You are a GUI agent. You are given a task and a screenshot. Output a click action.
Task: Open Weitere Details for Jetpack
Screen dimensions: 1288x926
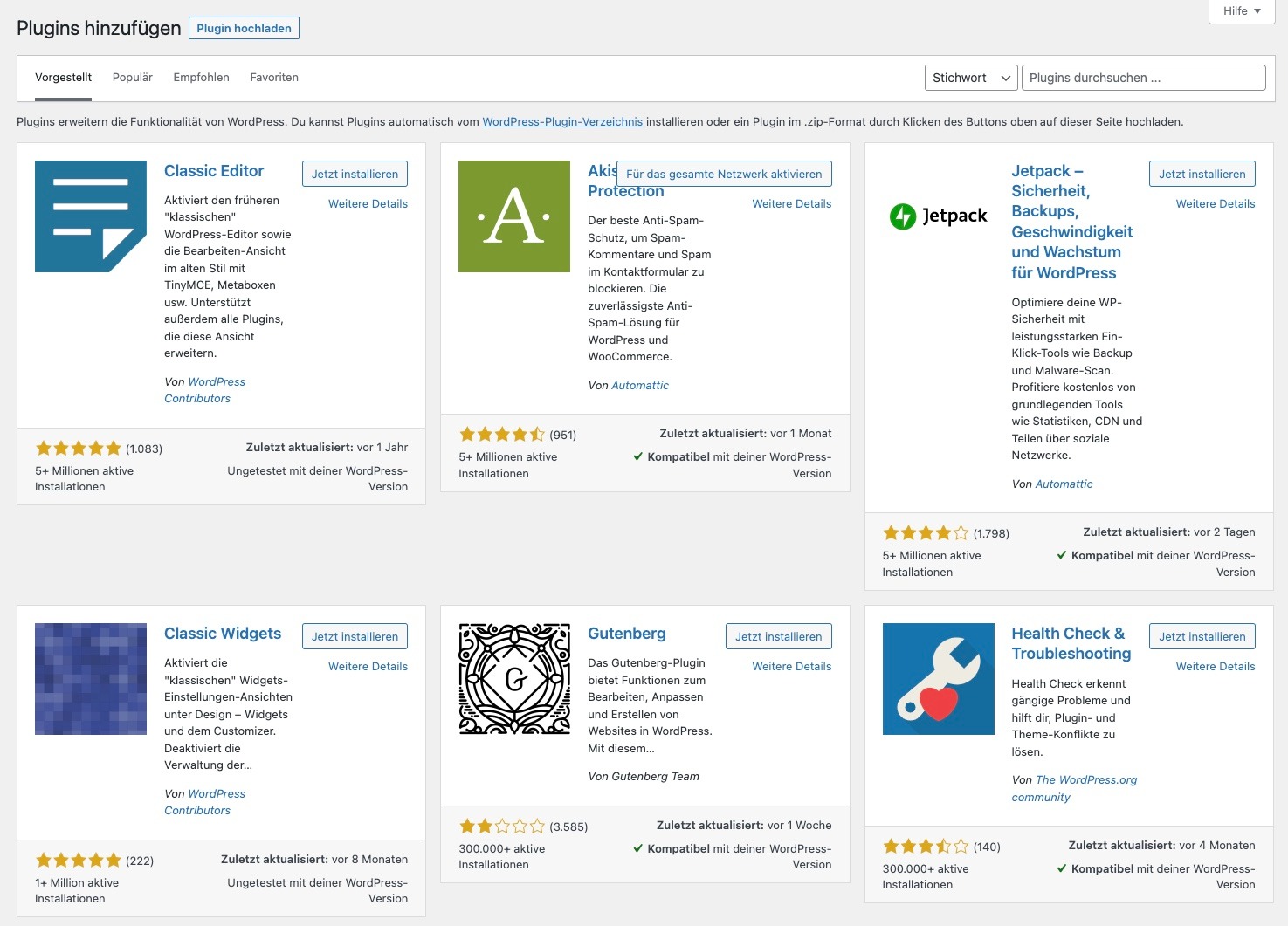pos(1216,203)
